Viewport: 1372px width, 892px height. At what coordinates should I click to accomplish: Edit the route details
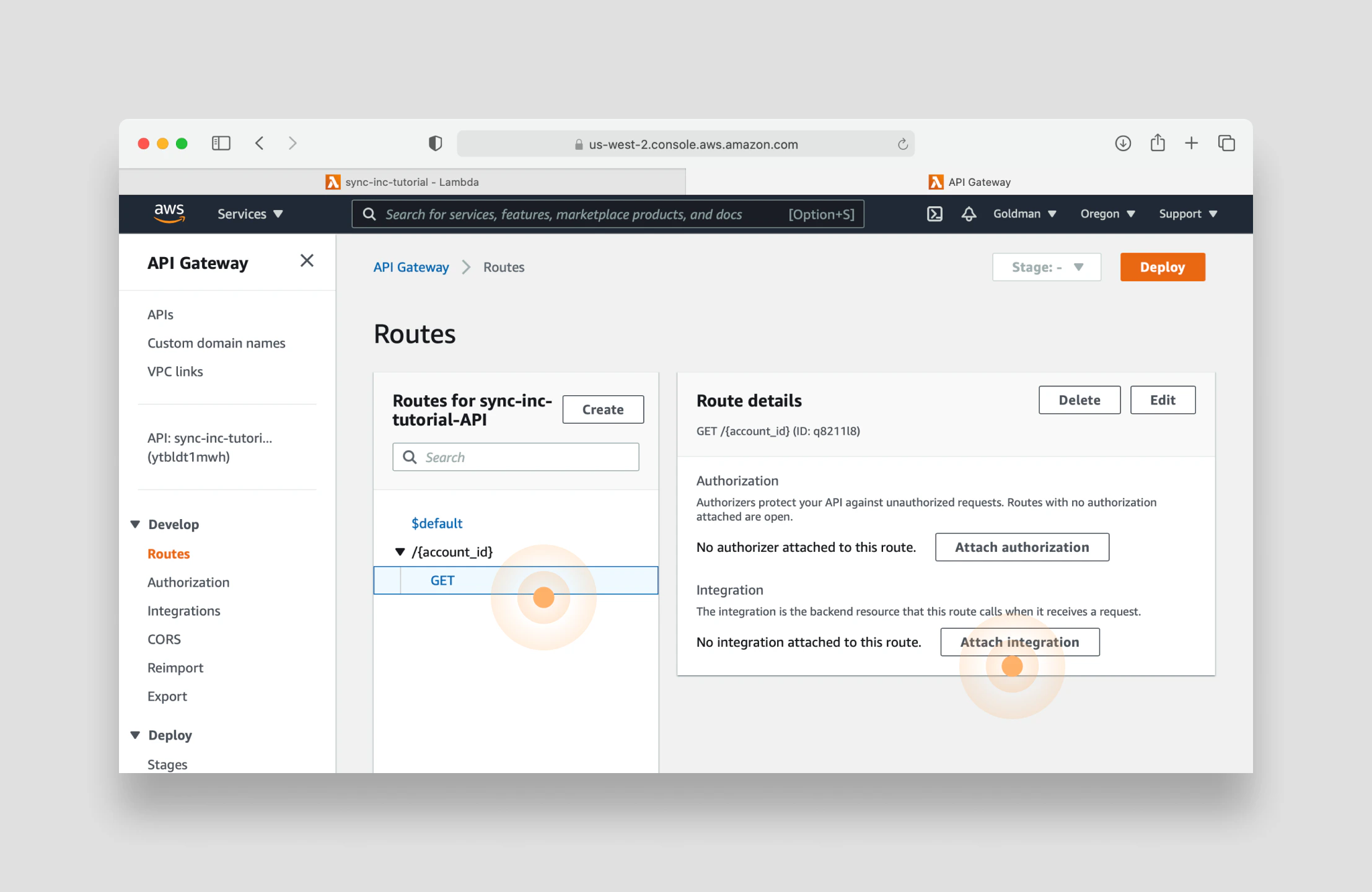1163,400
